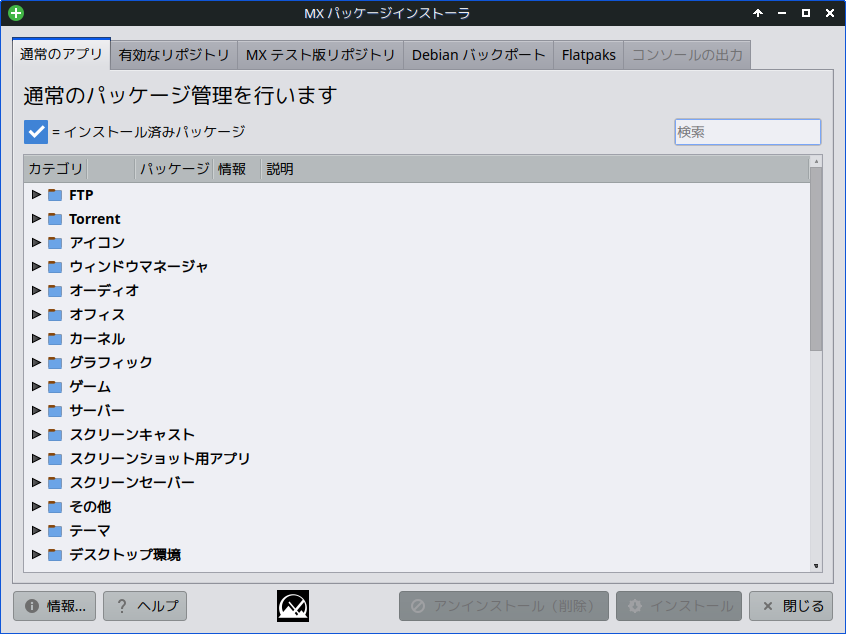Select the テーマ category label
This screenshot has width=846, height=634.
pos(90,531)
